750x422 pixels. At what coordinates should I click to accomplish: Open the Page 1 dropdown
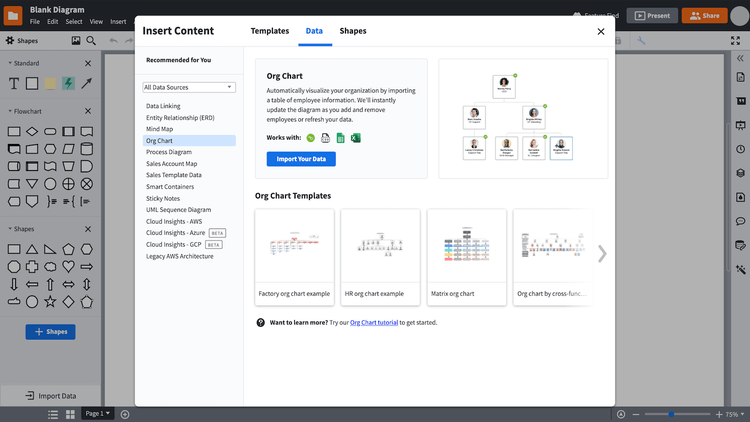click(98, 413)
